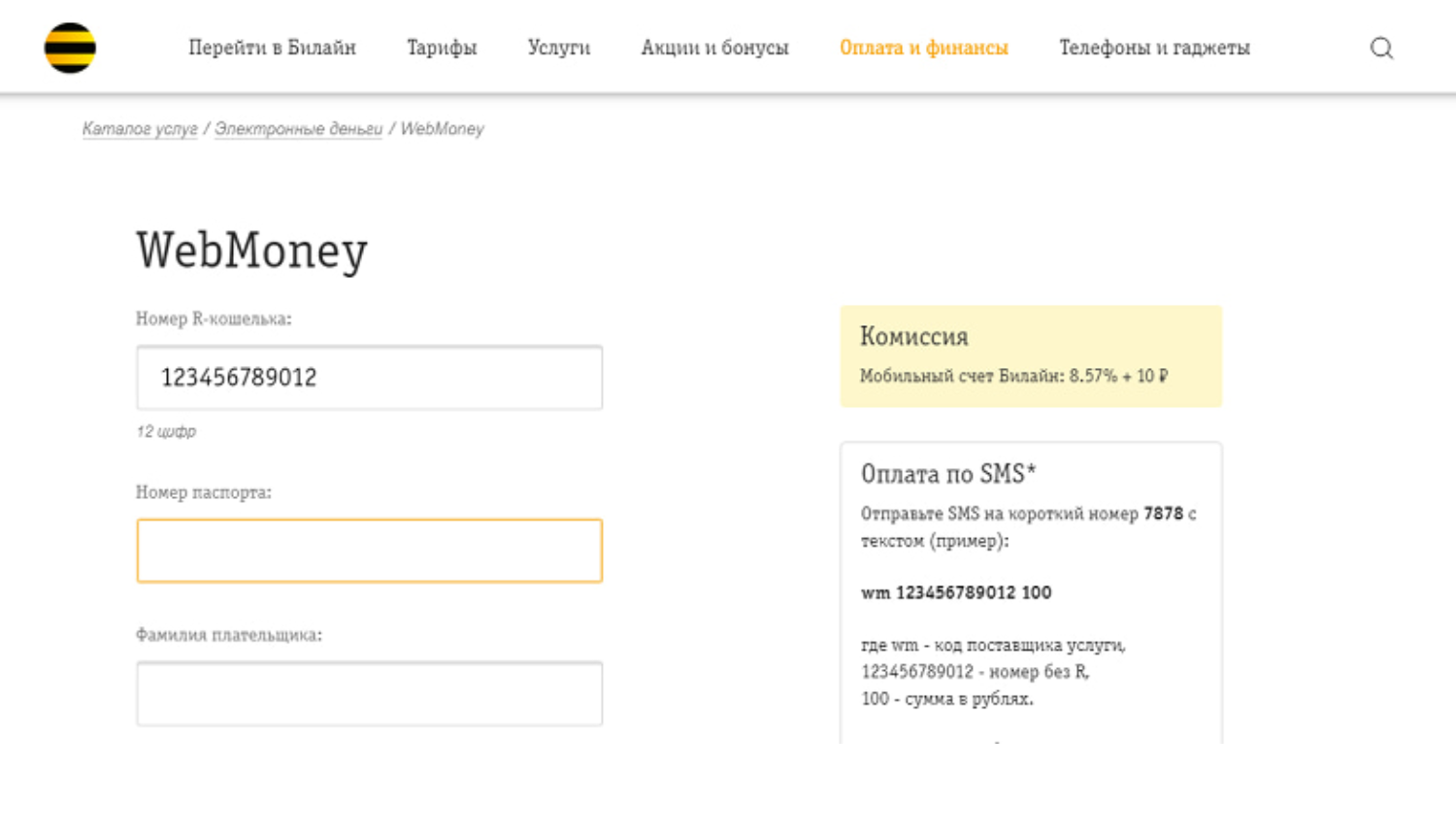Click the Beeline striped logo

[x=70, y=48]
